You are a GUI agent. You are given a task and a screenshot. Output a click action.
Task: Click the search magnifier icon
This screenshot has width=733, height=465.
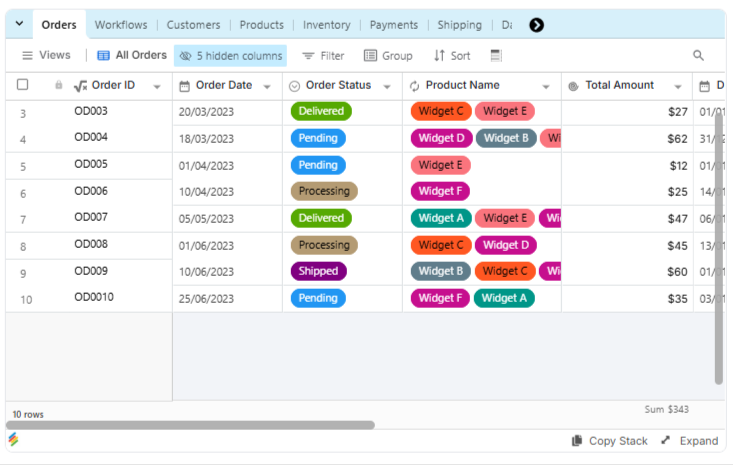(x=698, y=56)
